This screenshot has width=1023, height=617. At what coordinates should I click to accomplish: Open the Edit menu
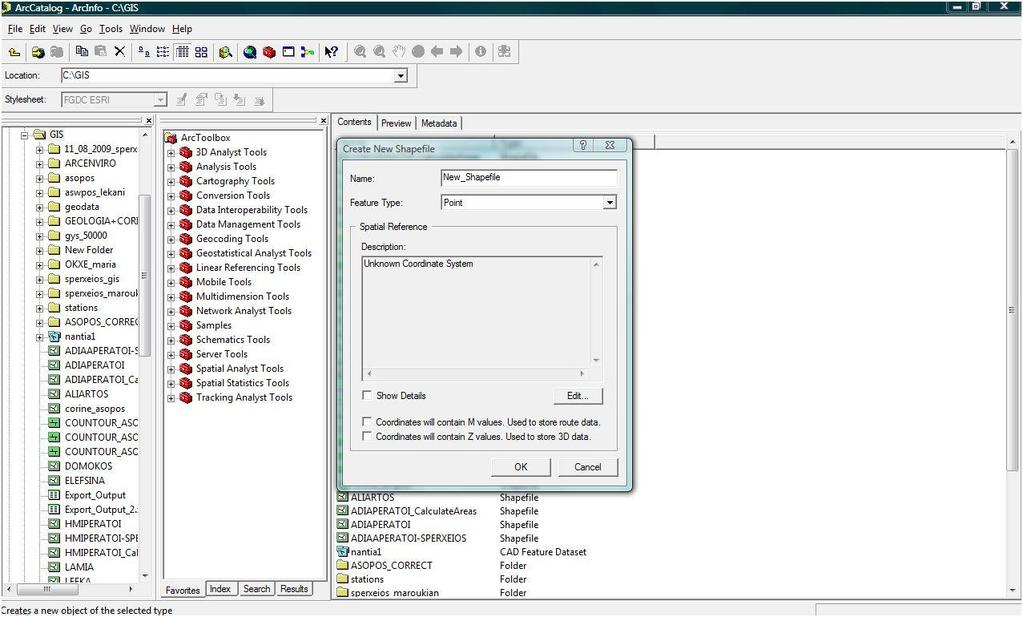(x=37, y=29)
